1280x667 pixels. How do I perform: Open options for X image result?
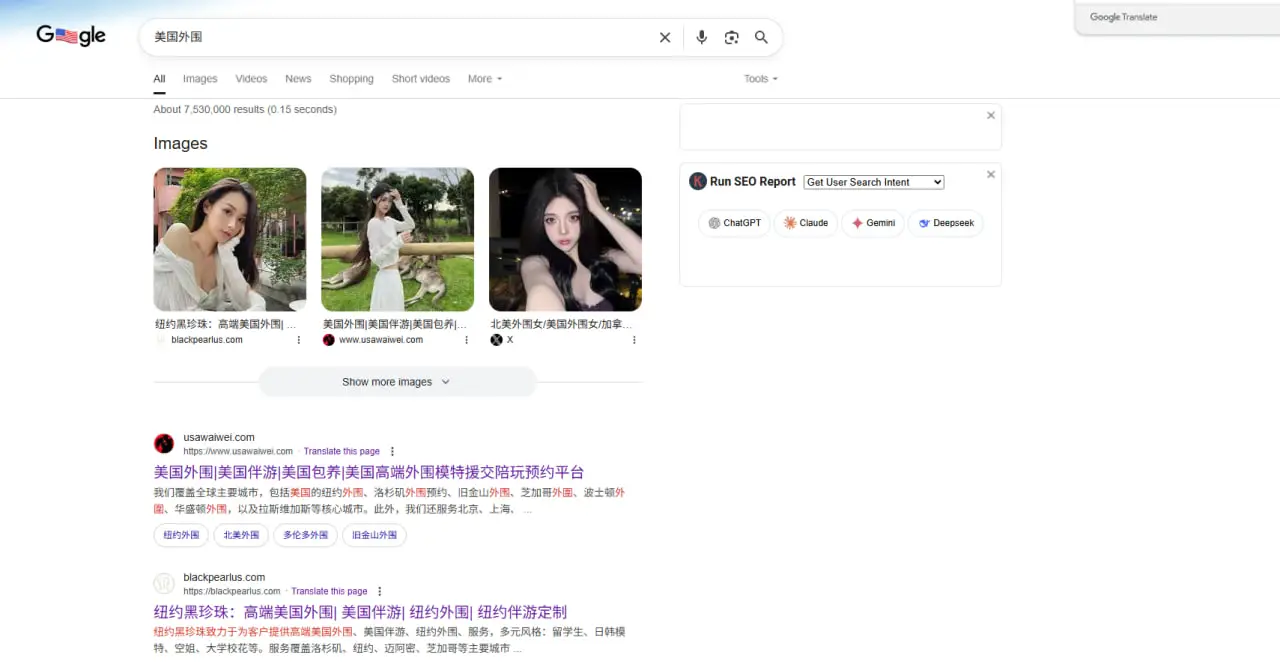[634, 340]
